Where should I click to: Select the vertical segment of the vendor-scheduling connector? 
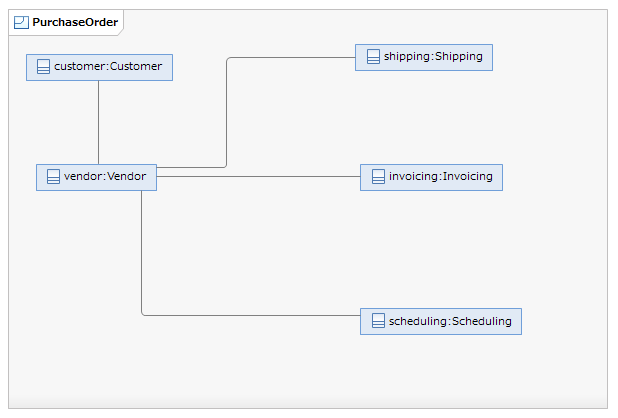coord(141,250)
